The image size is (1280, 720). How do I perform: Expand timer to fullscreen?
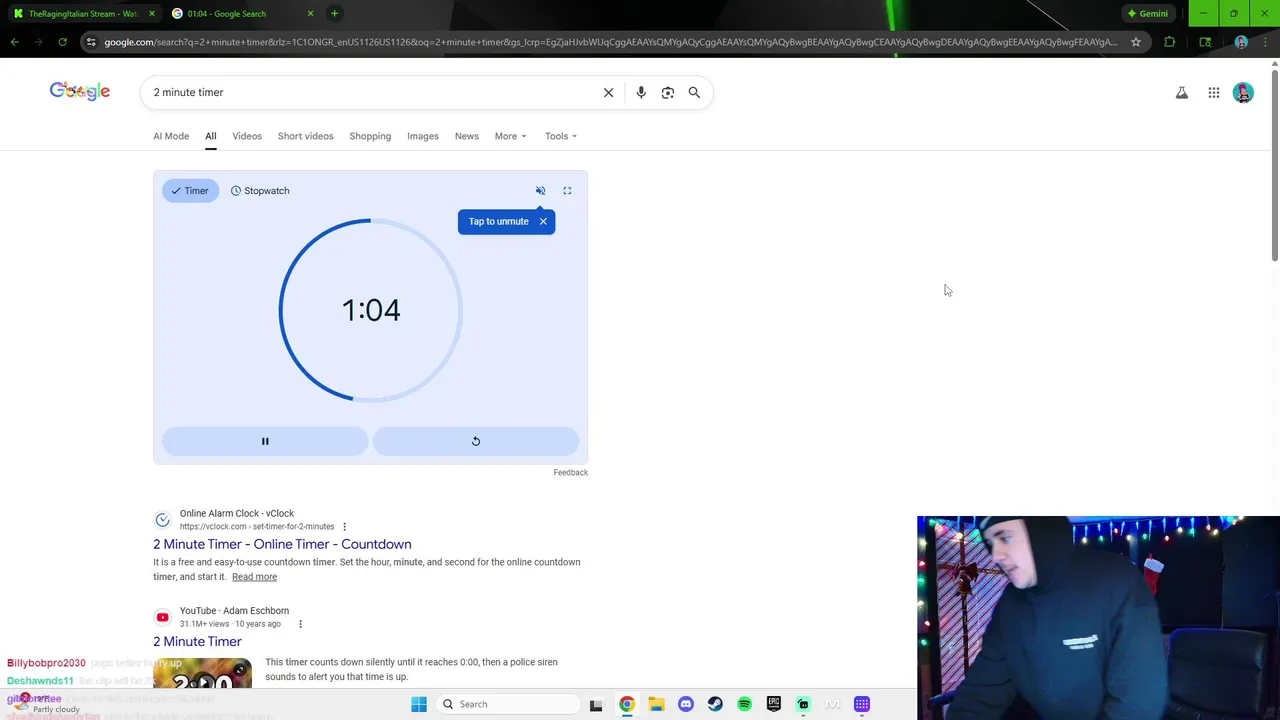[x=567, y=191]
